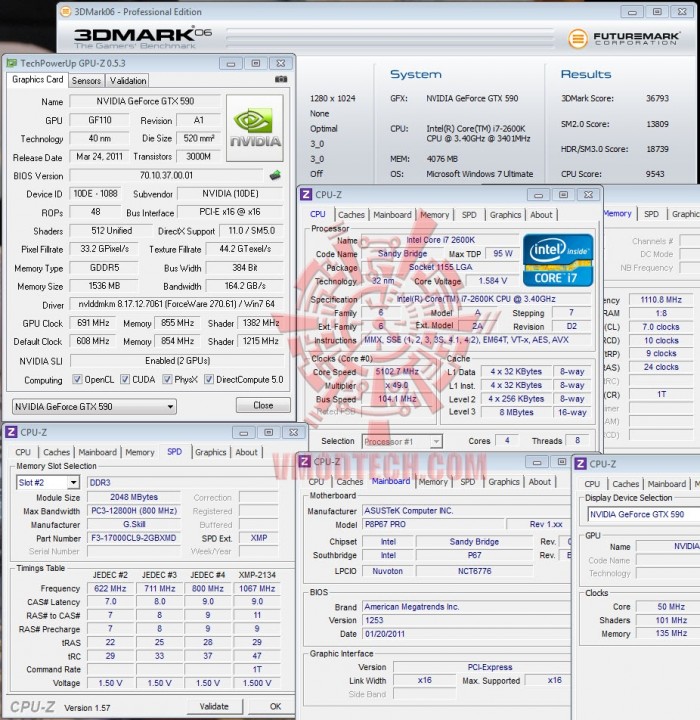The height and width of the screenshot is (720, 700).
Task: Minimize the GPU-Z window
Action: pos(231,63)
